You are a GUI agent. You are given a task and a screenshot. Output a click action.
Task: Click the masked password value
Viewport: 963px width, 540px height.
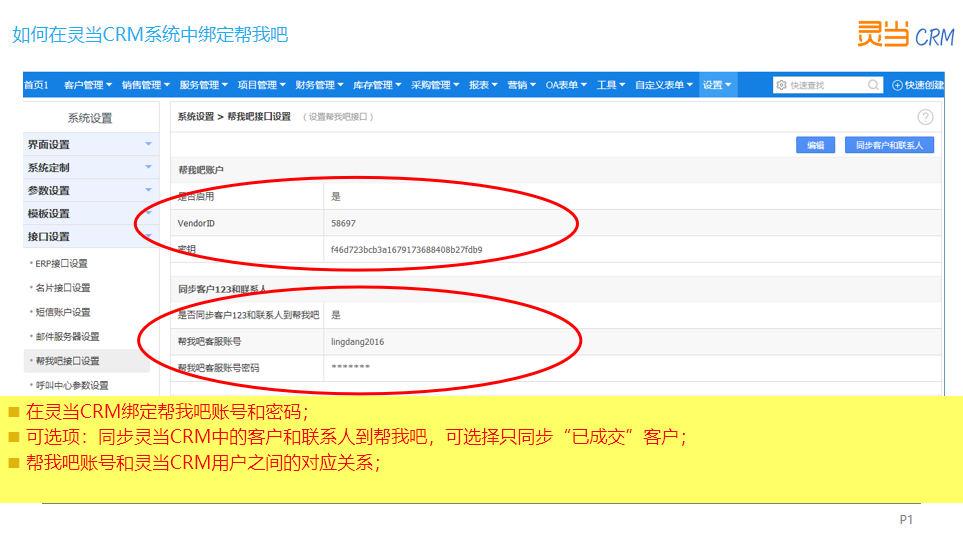pos(351,367)
